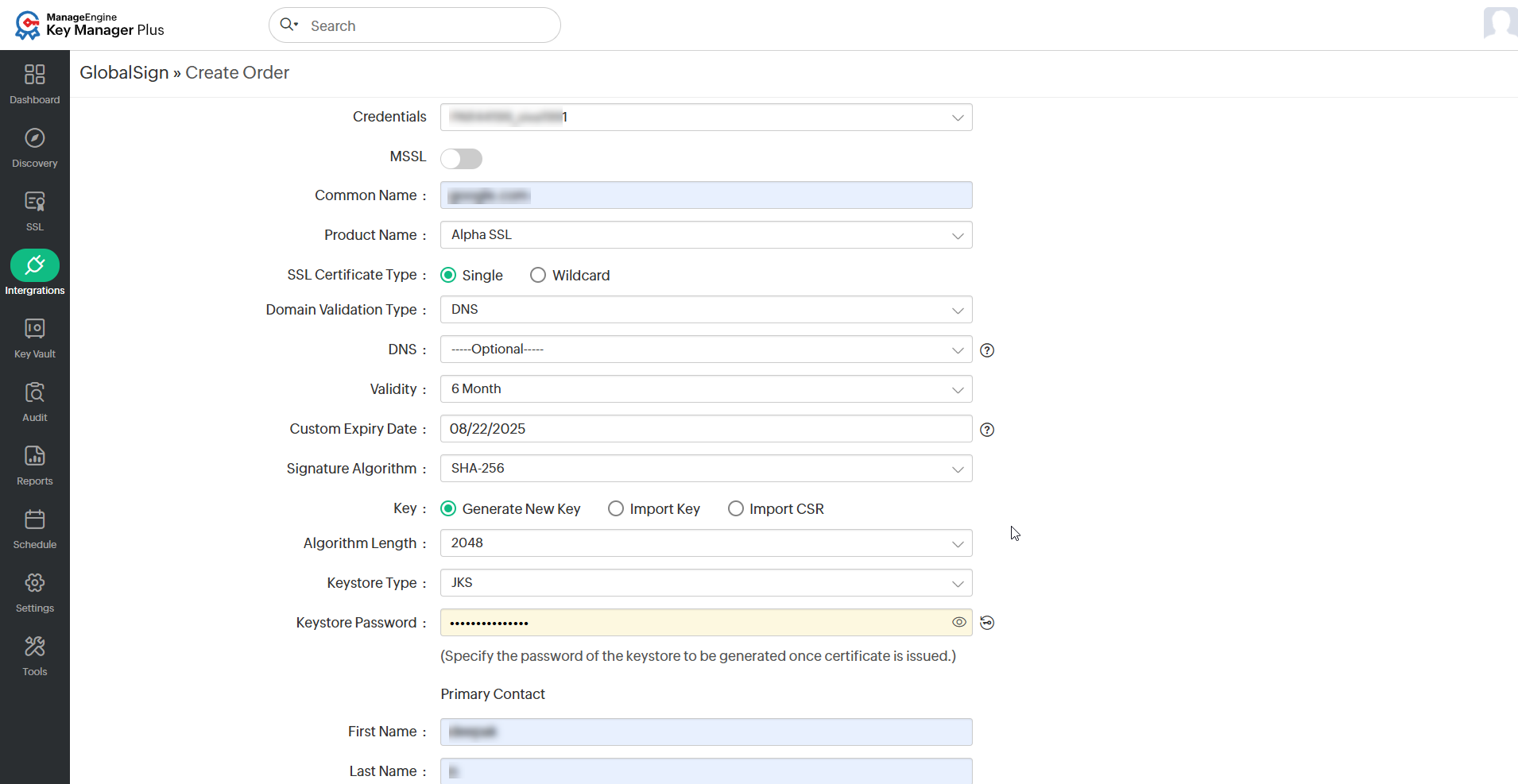Viewport: 1518px width, 784px height.
Task: Open the Audit section
Action: coord(35,401)
